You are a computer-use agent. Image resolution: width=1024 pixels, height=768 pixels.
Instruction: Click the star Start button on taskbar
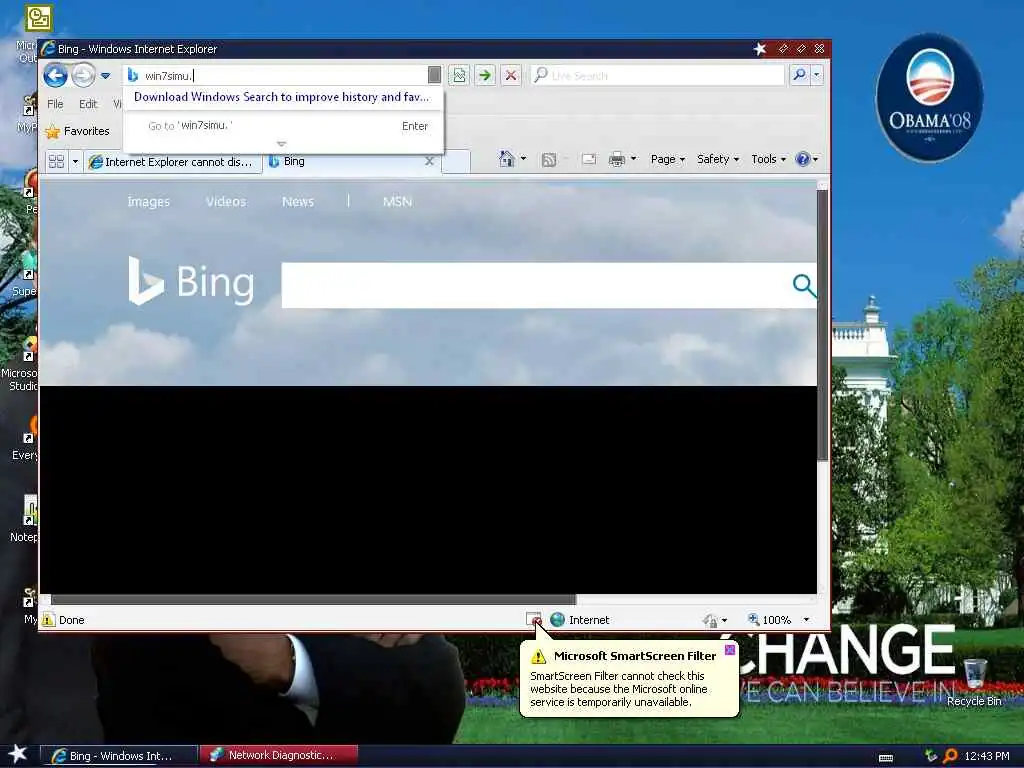click(18, 754)
